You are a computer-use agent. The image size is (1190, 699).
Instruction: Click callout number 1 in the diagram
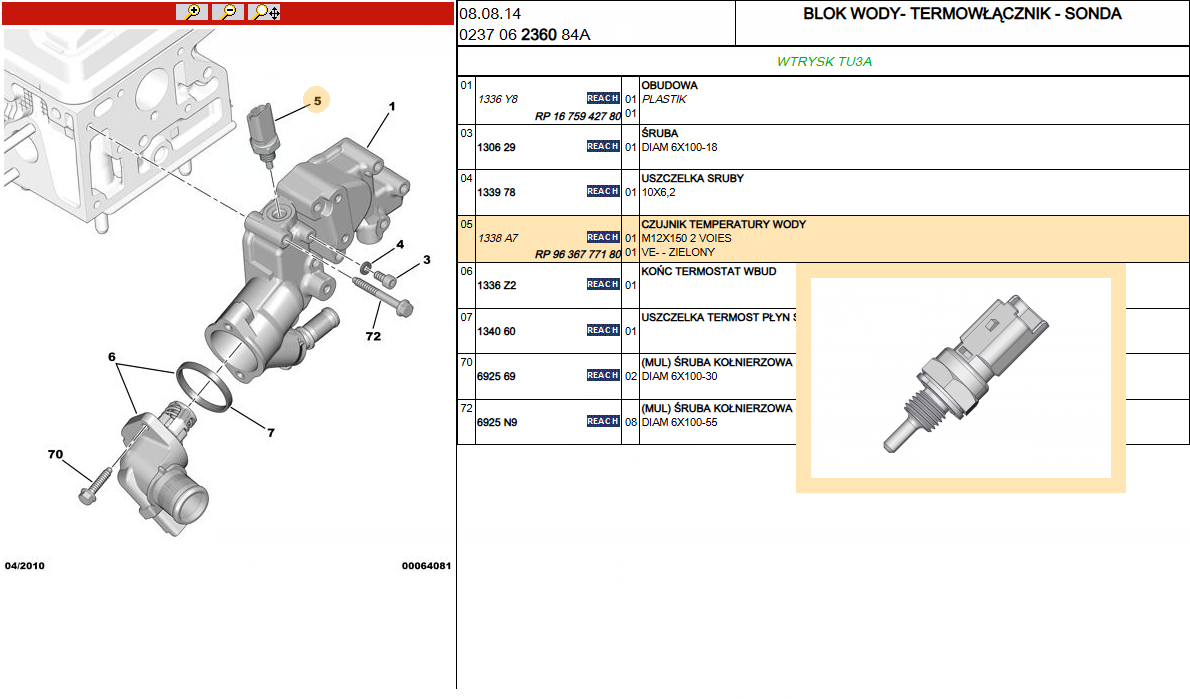pyautogui.click(x=392, y=106)
